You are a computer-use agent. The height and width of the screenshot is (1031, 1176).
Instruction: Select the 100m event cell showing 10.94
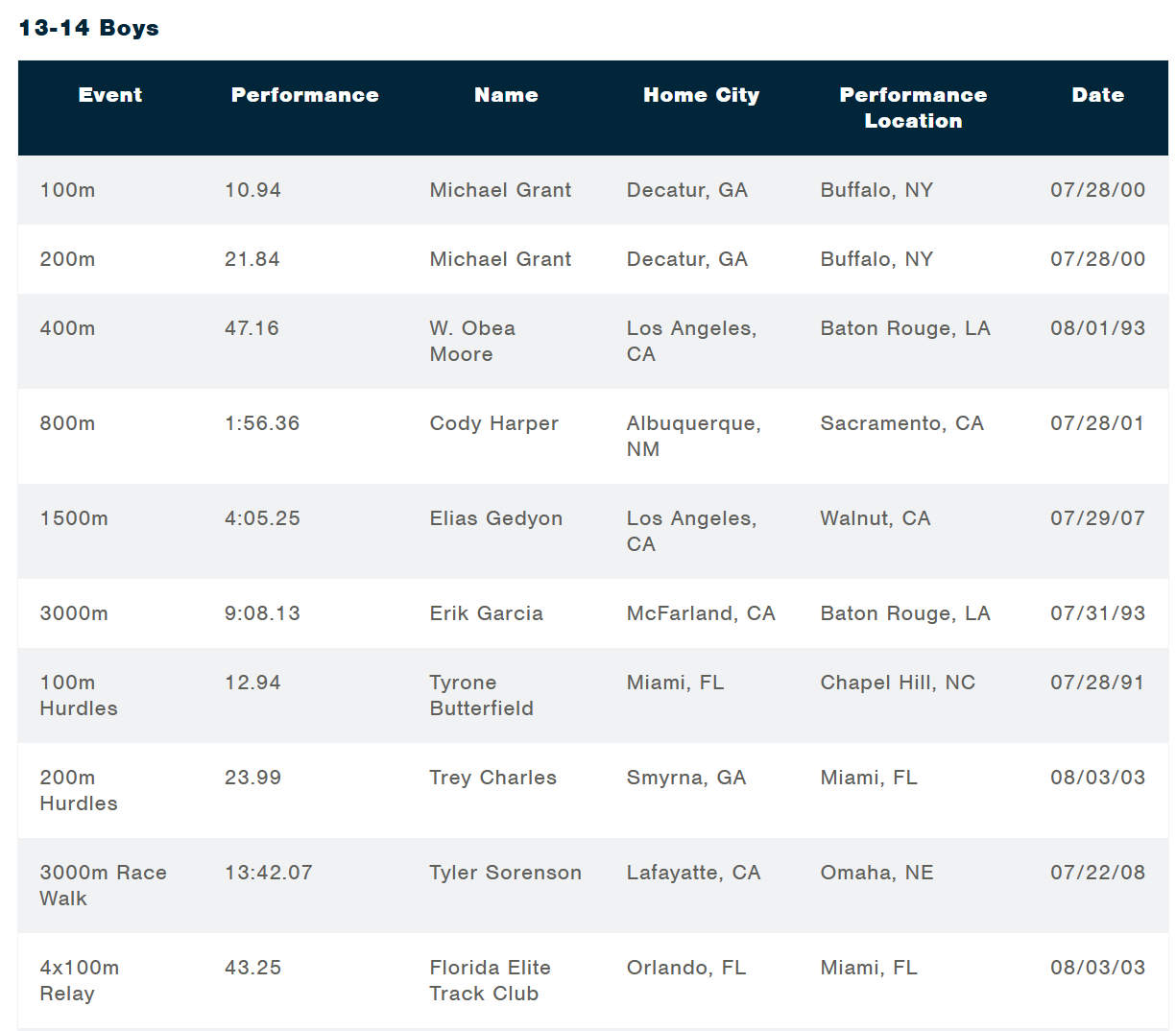click(67, 190)
